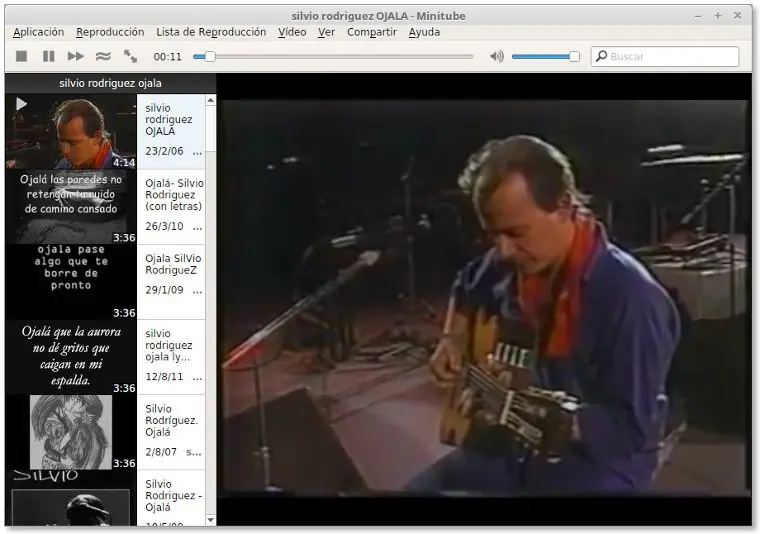Viewport: 760px width, 534px height.
Task: Click the date 29/1/09
Action: (x=164, y=290)
